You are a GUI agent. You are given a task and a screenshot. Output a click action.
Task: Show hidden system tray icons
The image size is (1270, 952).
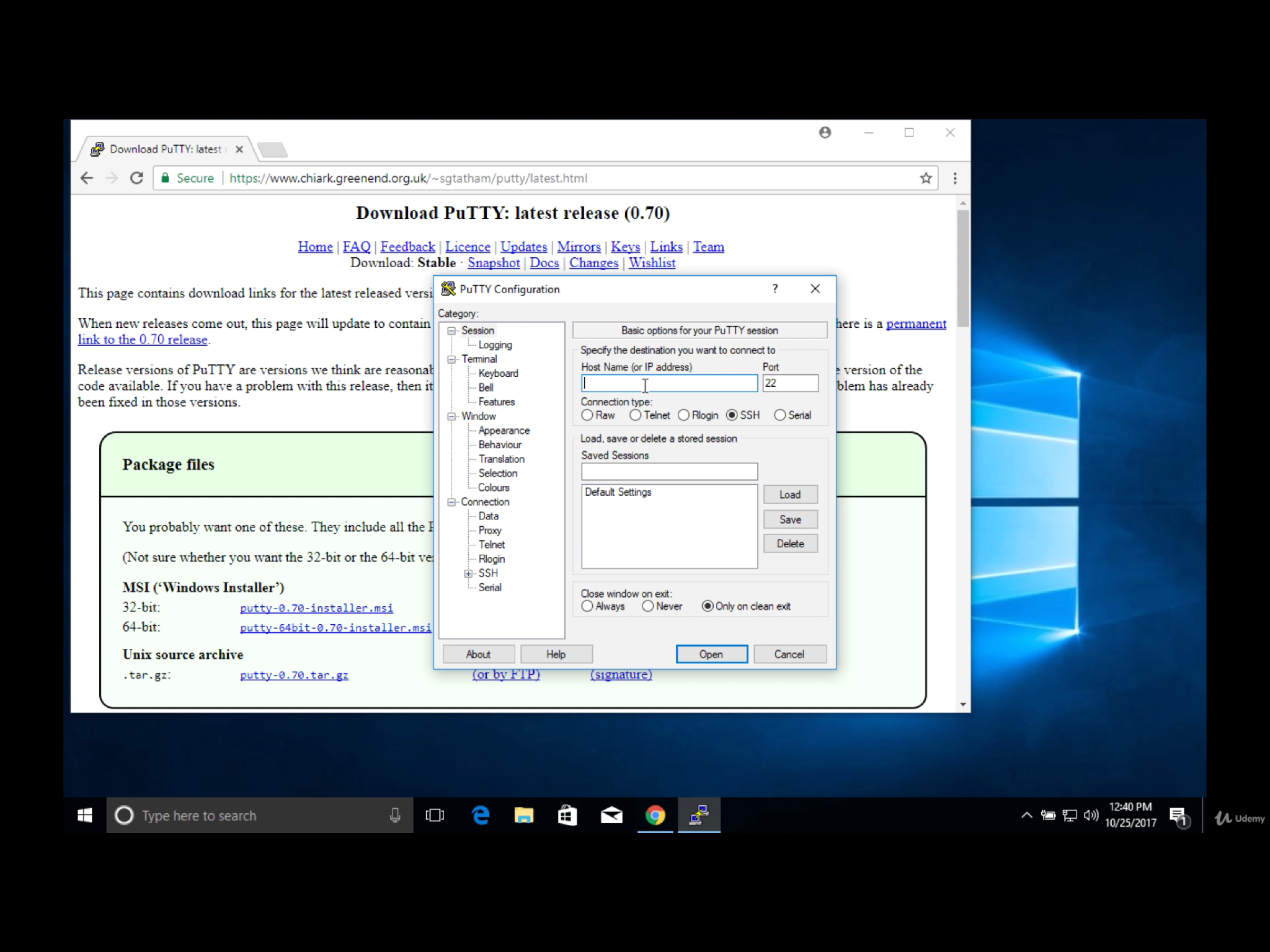(x=1026, y=816)
